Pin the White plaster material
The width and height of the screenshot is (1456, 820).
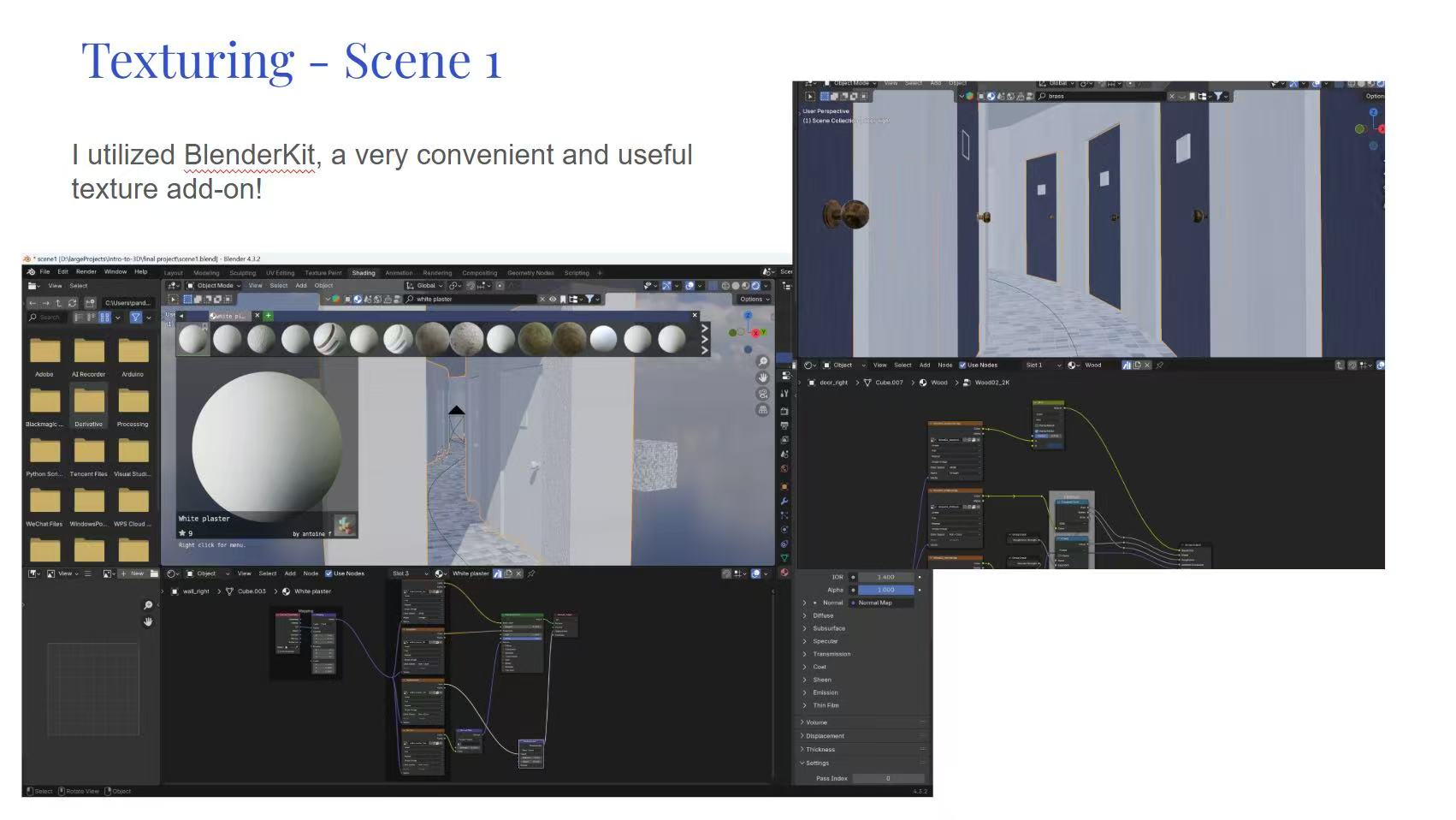click(x=531, y=573)
